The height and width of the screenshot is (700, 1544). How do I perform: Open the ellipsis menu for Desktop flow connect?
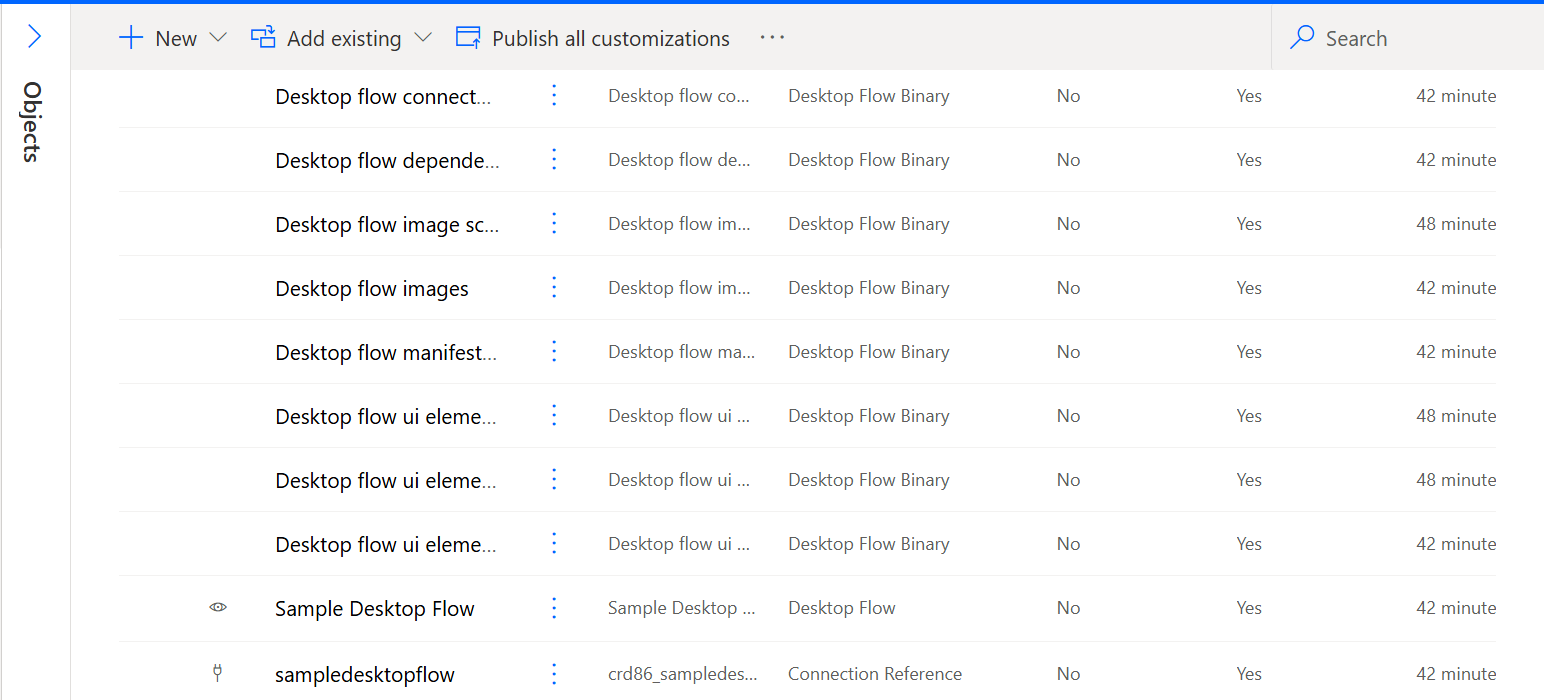click(x=554, y=96)
